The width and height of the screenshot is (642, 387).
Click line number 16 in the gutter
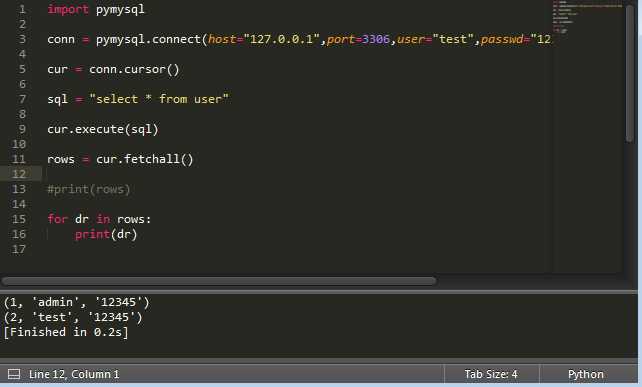click(x=19, y=234)
